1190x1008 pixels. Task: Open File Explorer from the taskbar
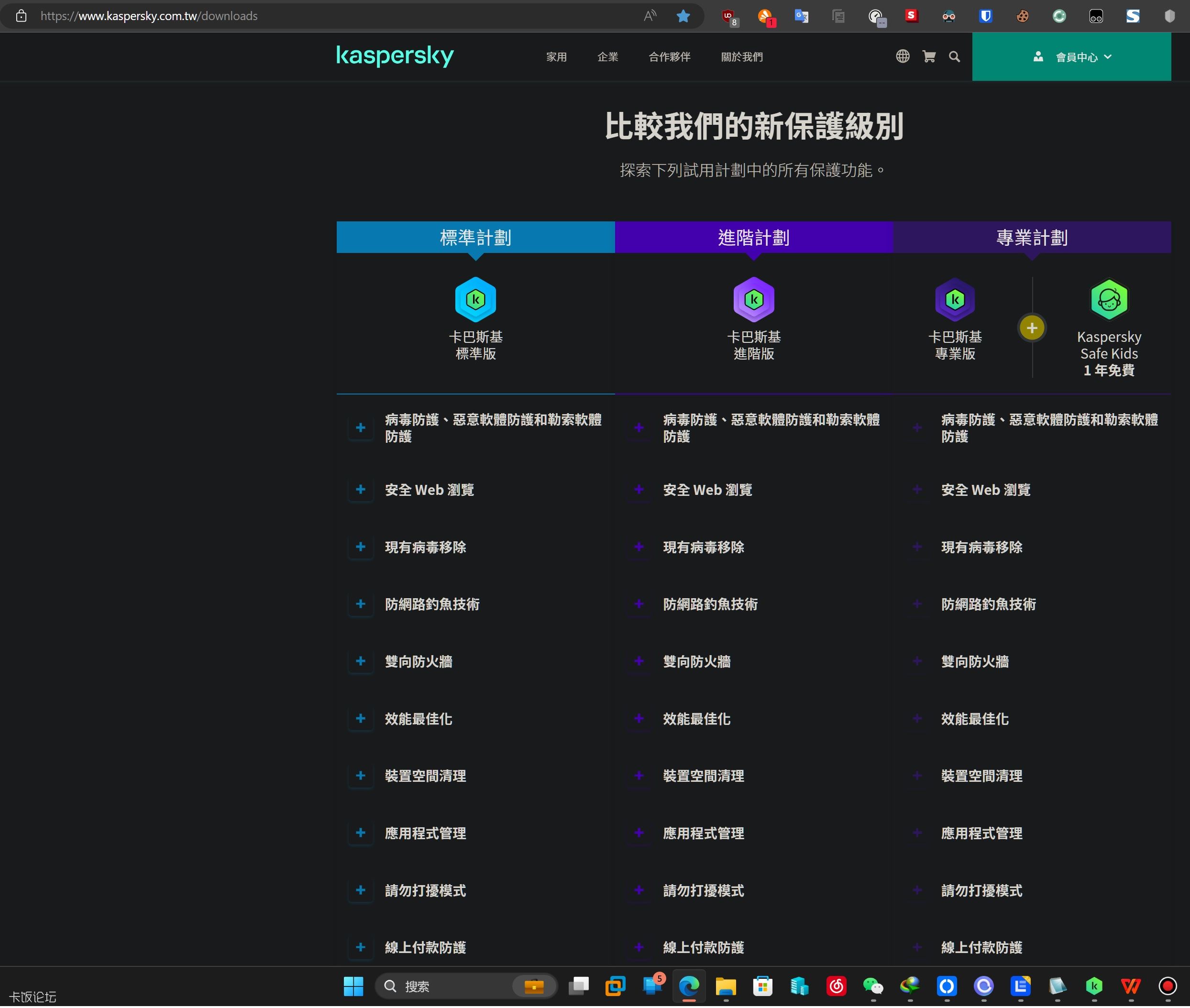pyautogui.click(x=725, y=986)
